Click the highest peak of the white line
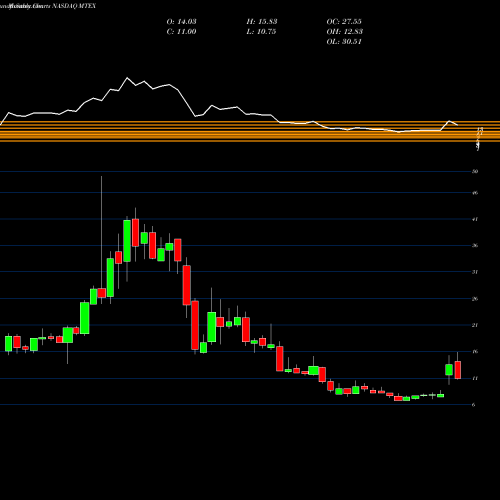Viewport: 500px width, 500px height. coord(127,78)
